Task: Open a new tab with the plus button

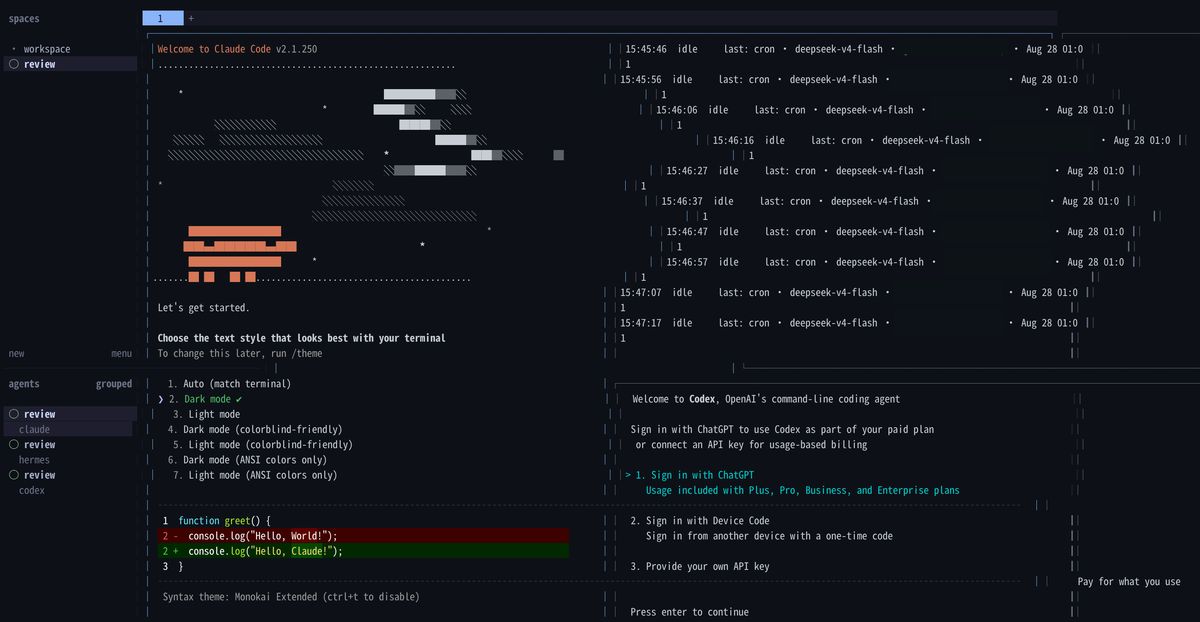Action: [x=191, y=18]
